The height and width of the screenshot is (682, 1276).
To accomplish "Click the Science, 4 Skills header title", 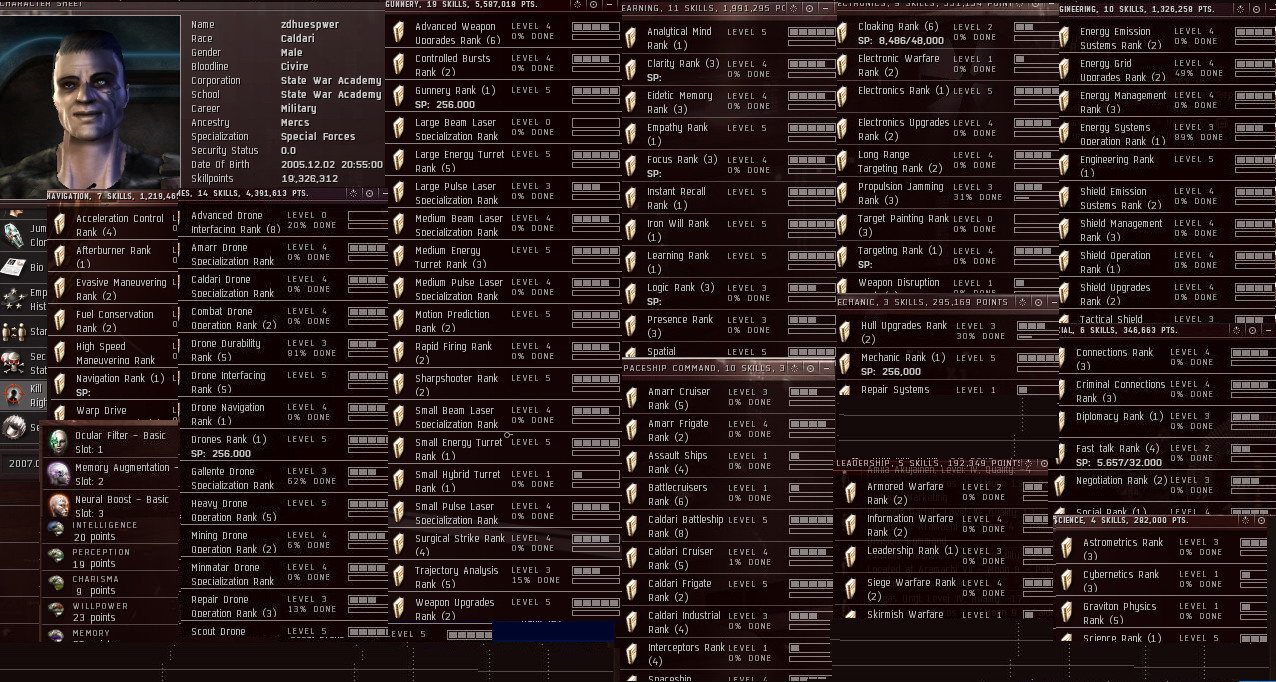I will click(x=1120, y=521).
